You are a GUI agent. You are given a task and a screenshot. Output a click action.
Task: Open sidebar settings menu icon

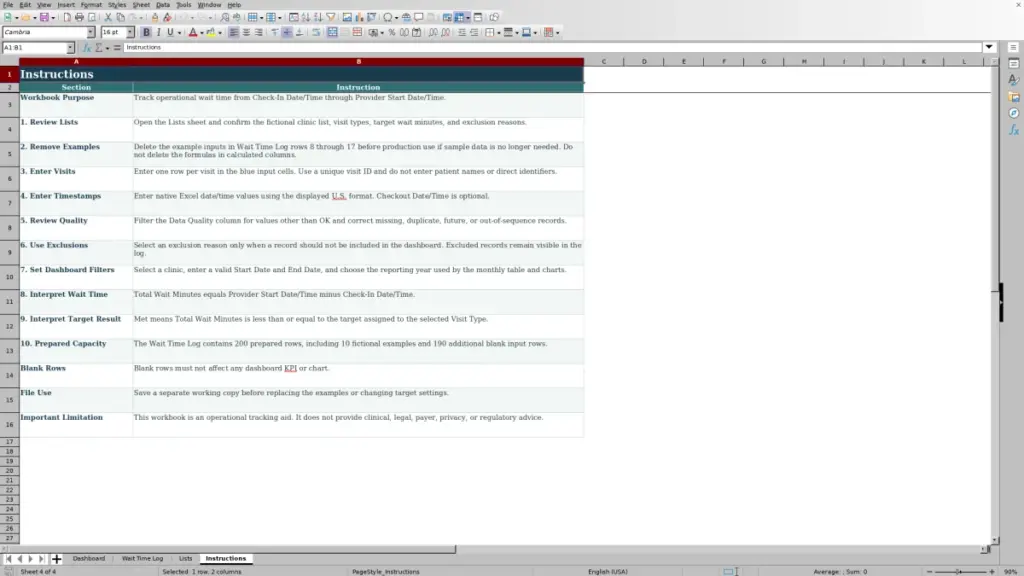click(x=1014, y=47)
